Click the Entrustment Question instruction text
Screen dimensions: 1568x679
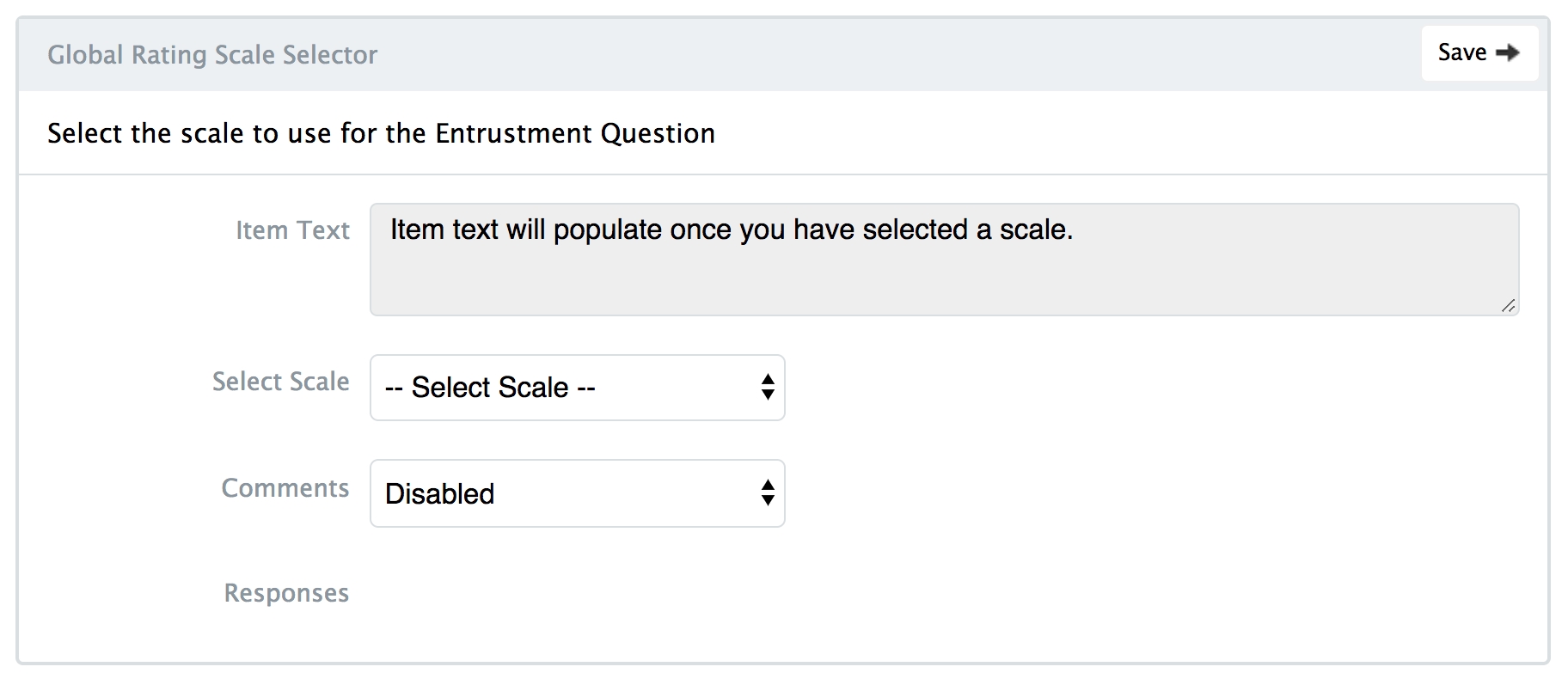381,133
